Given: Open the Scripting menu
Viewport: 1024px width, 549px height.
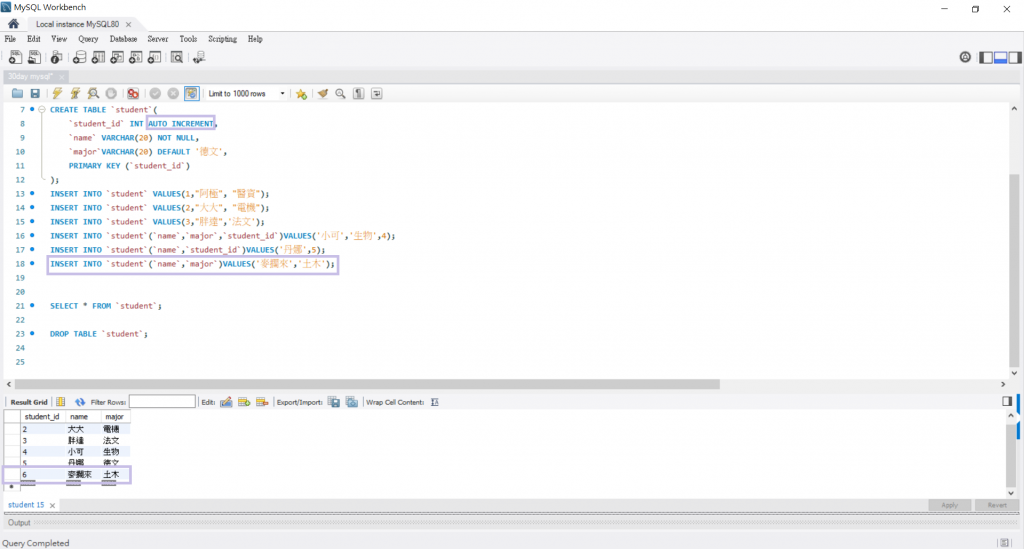Looking at the screenshot, I should (x=223, y=39).
